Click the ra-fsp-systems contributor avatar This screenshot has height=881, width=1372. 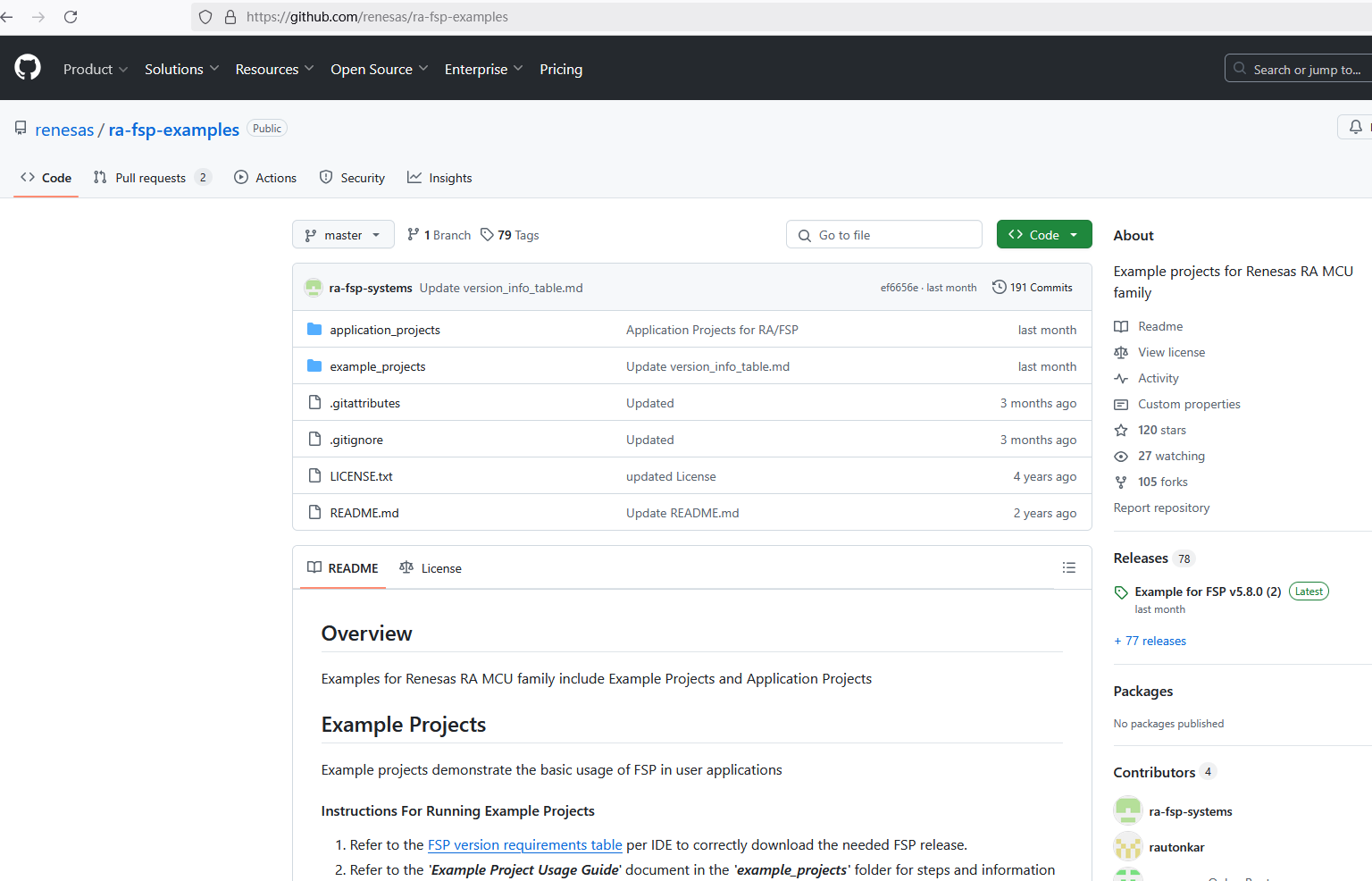1128,810
